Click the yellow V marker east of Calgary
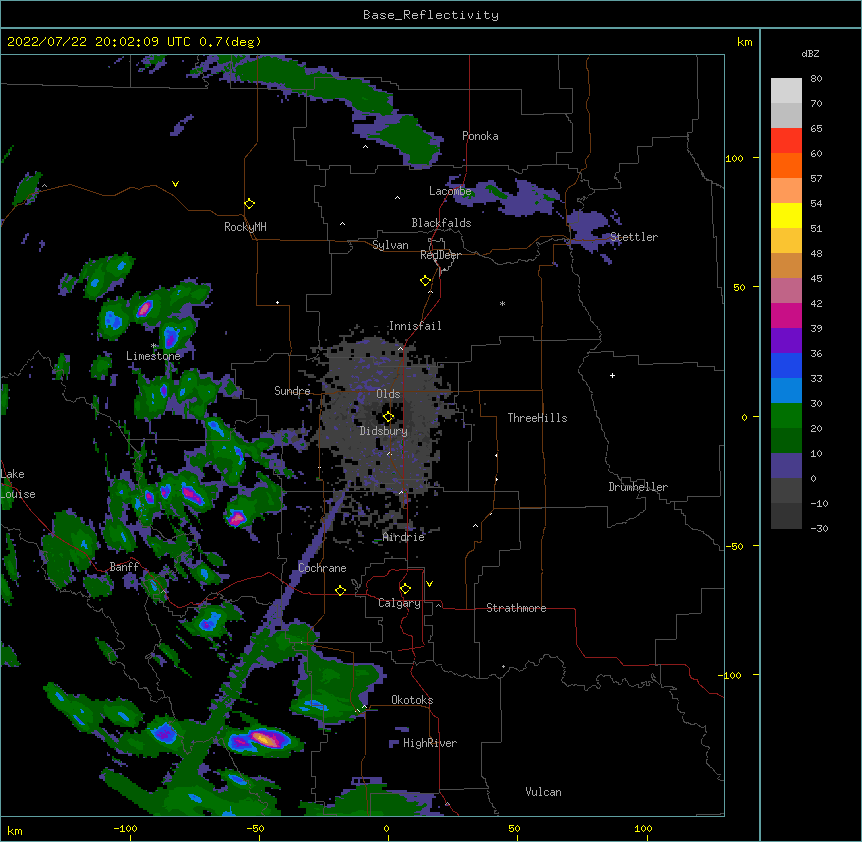The height and width of the screenshot is (842, 862). click(x=429, y=584)
